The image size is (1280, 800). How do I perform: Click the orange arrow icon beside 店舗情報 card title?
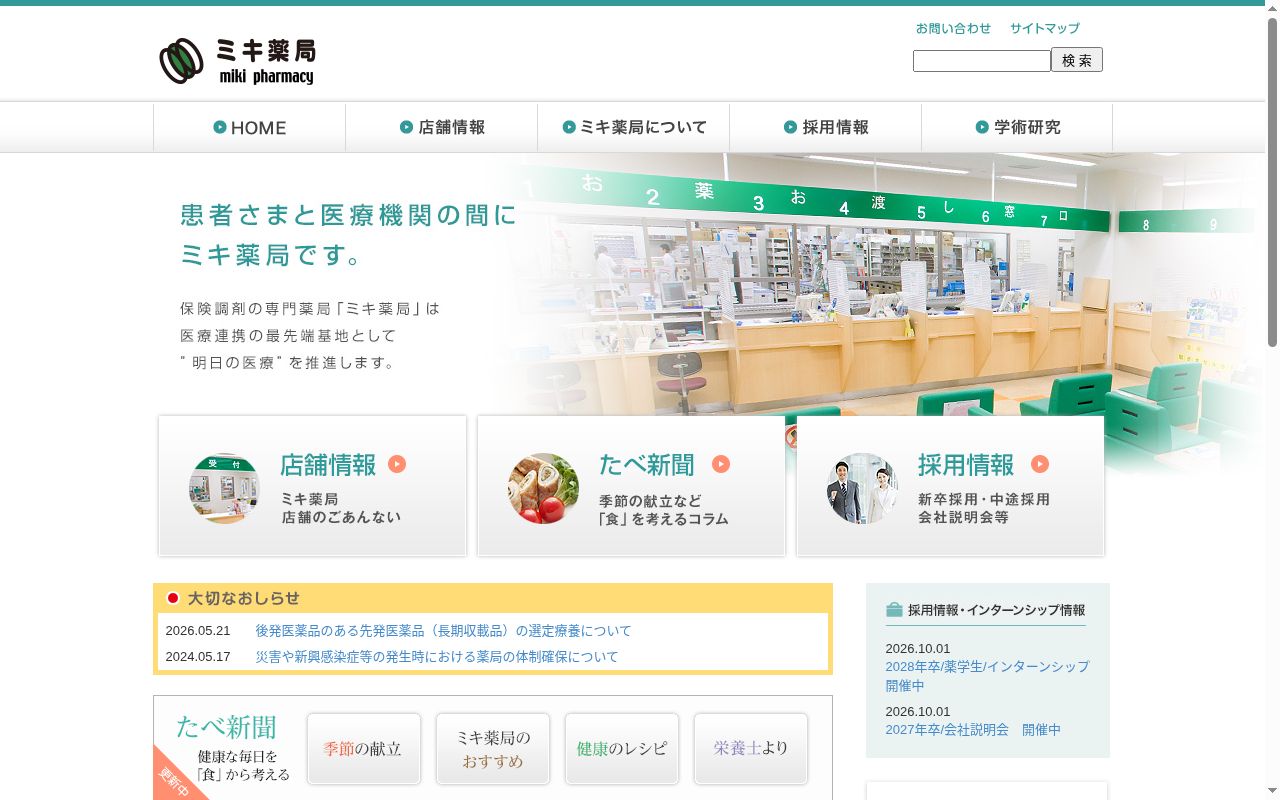click(x=397, y=464)
